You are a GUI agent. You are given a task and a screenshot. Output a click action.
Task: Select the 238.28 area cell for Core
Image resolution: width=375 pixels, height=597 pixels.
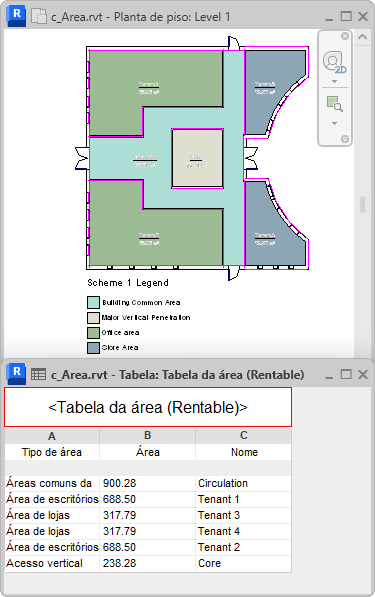tap(148, 563)
